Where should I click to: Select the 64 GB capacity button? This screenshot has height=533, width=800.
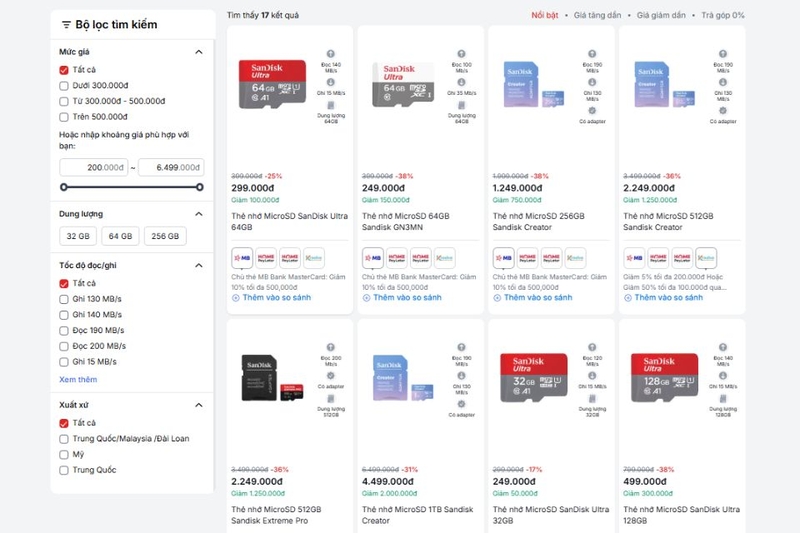pos(120,236)
